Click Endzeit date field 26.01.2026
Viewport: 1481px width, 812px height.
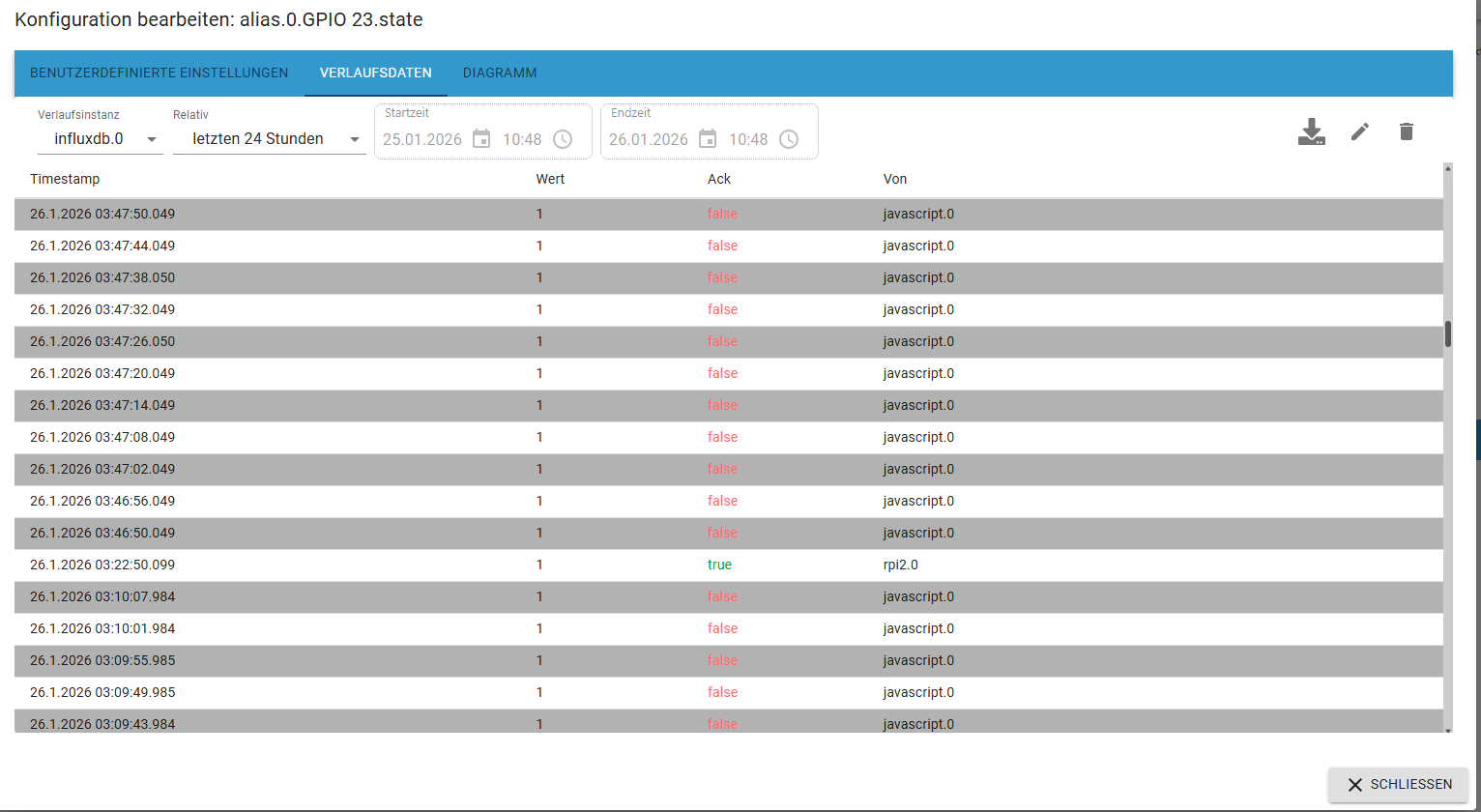pos(649,139)
